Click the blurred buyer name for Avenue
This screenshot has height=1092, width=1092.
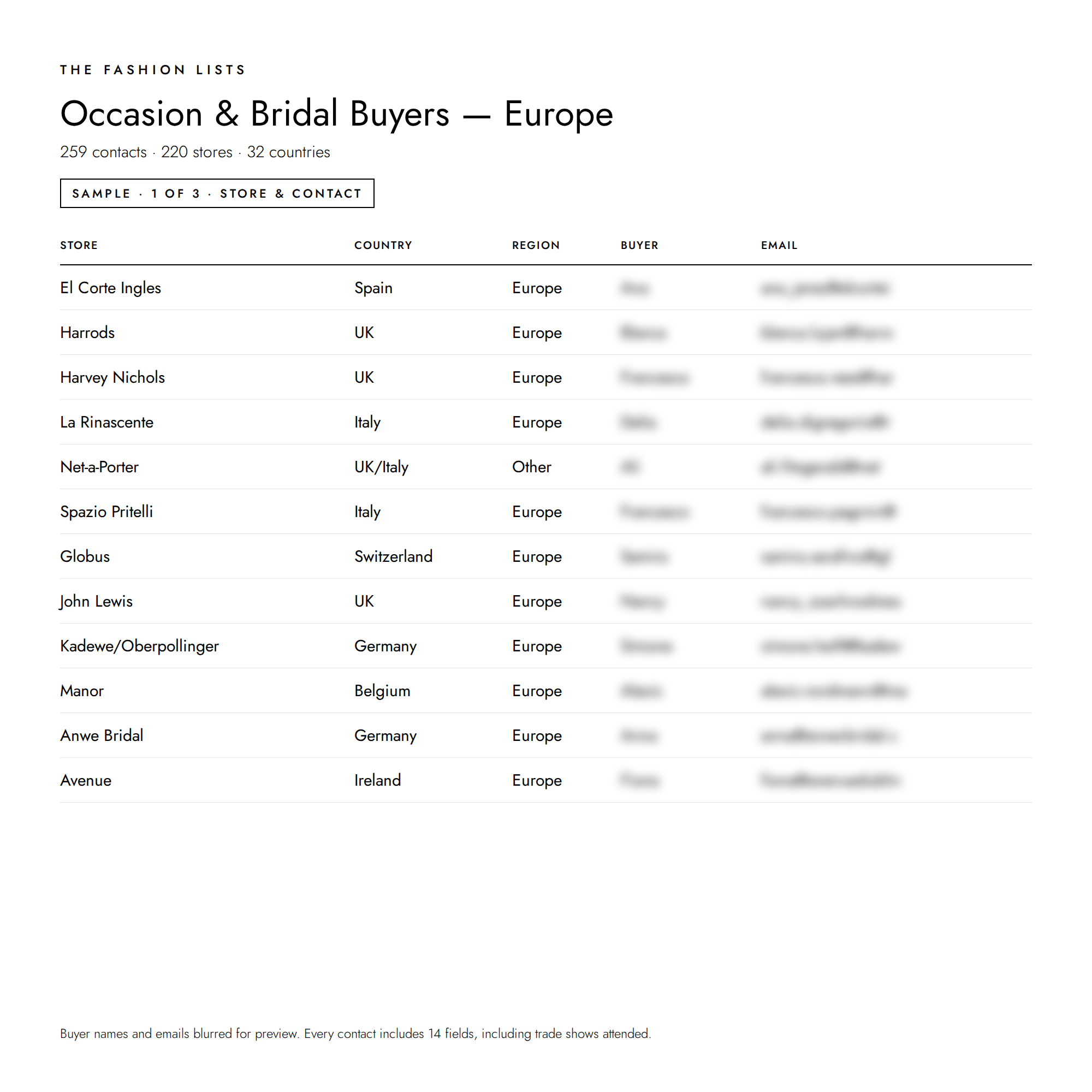[x=639, y=780]
